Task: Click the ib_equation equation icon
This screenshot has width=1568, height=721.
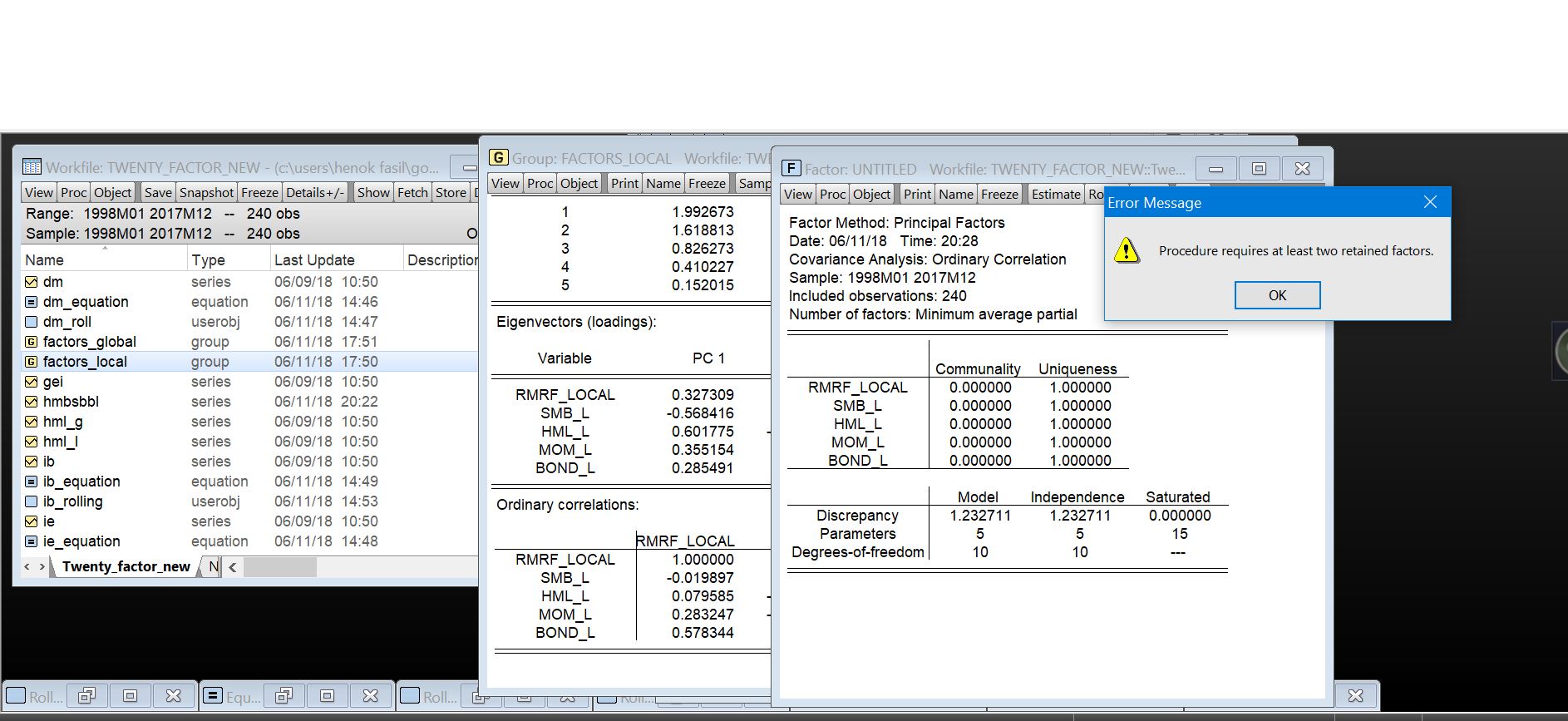Action: pos(32,481)
